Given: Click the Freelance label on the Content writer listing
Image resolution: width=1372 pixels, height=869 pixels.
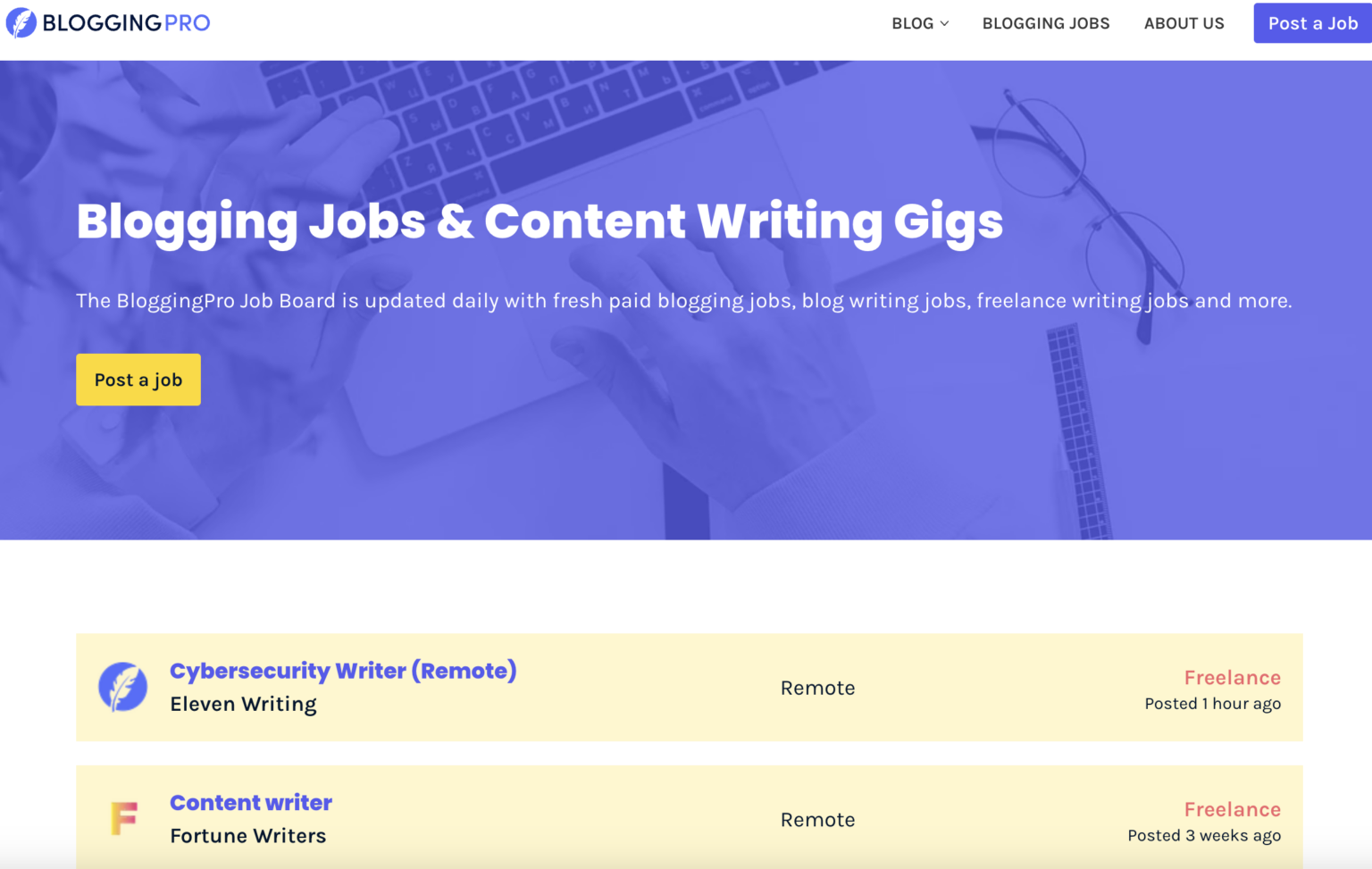Looking at the screenshot, I should point(1232,809).
